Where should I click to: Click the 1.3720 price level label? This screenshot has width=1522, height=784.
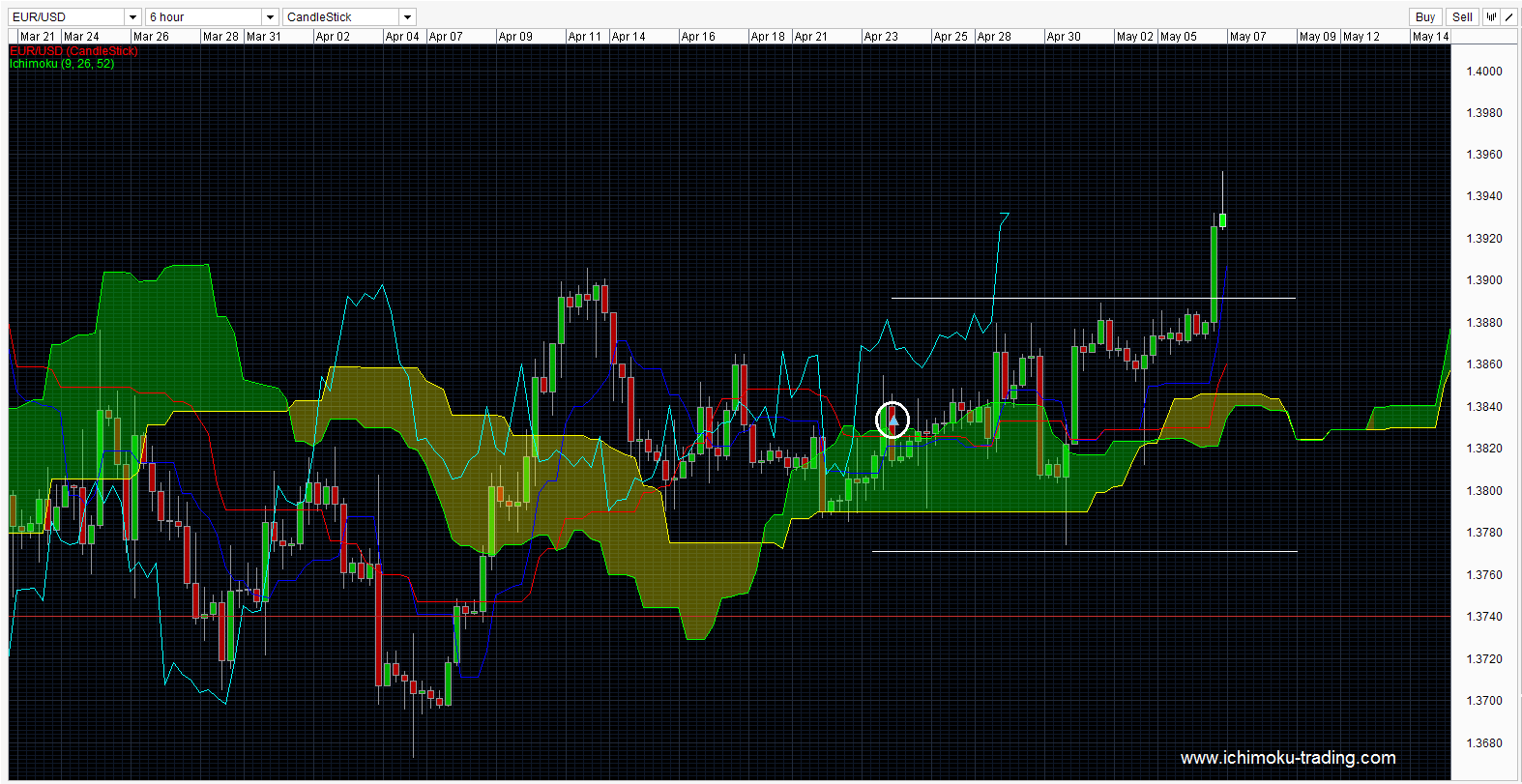[x=1484, y=658]
